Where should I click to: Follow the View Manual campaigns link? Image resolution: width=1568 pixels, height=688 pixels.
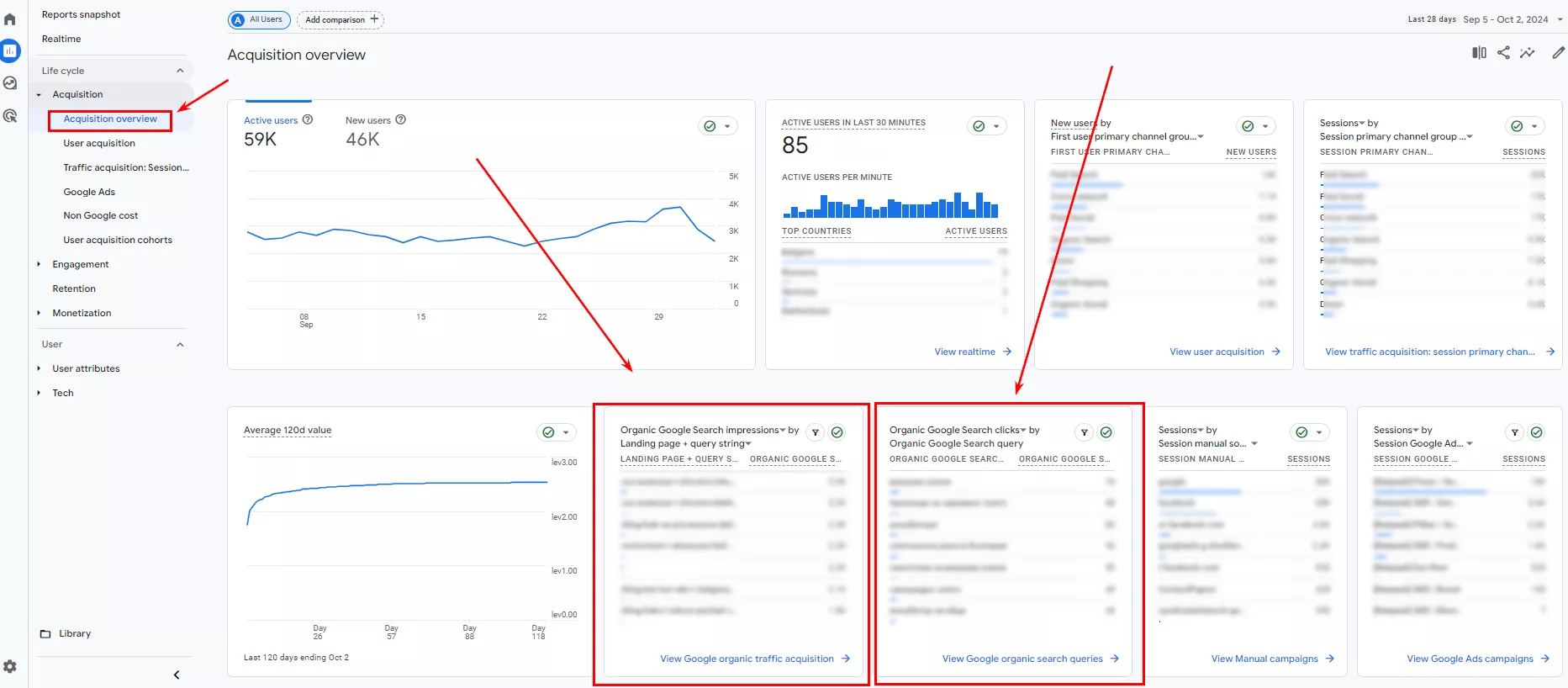click(x=1273, y=659)
